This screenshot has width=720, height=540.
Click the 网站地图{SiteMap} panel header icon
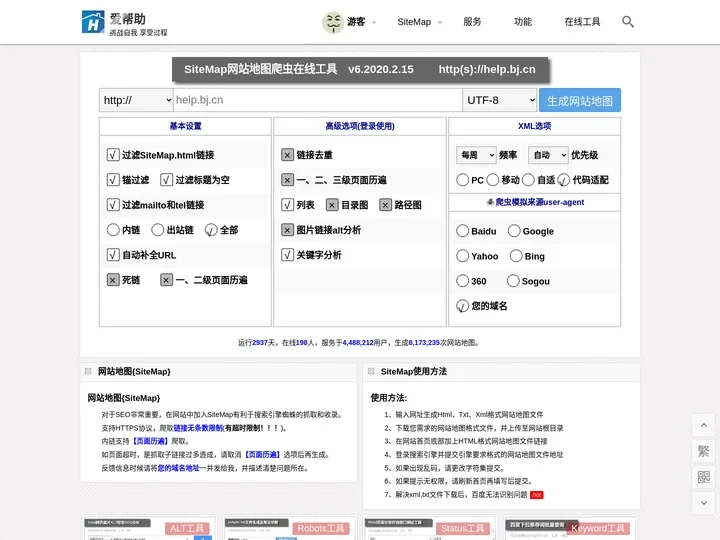(x=88, y=371)
